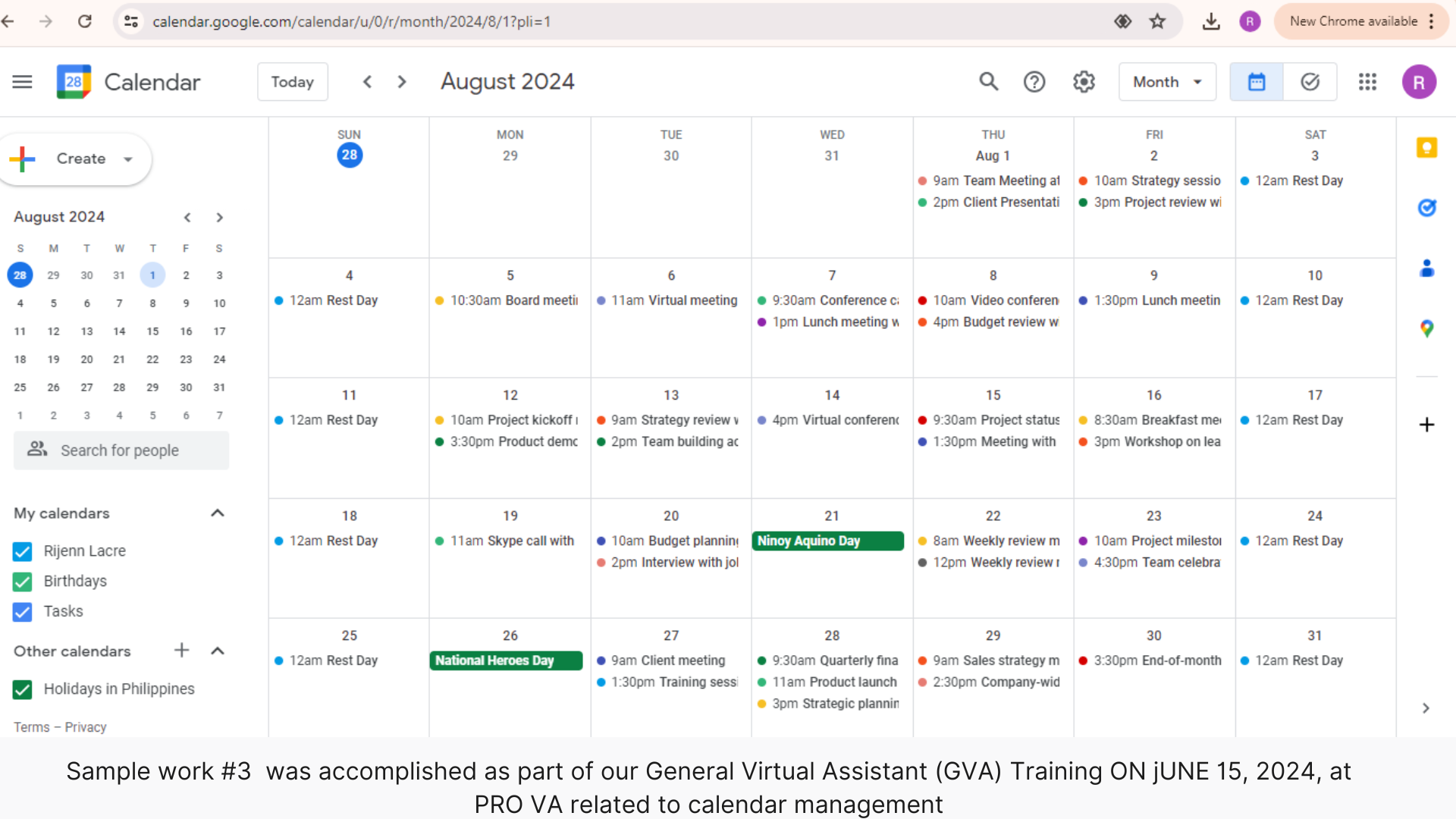This screenshot has width=1456, height=819.
Task: Uncheck the Rijenn Lacre calendar
Action: click(23, 551)
